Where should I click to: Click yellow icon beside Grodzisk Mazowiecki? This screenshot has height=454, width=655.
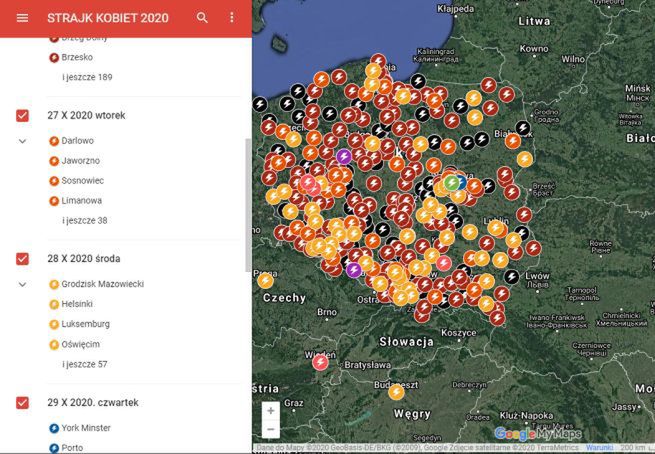click(x=54, y=284)
